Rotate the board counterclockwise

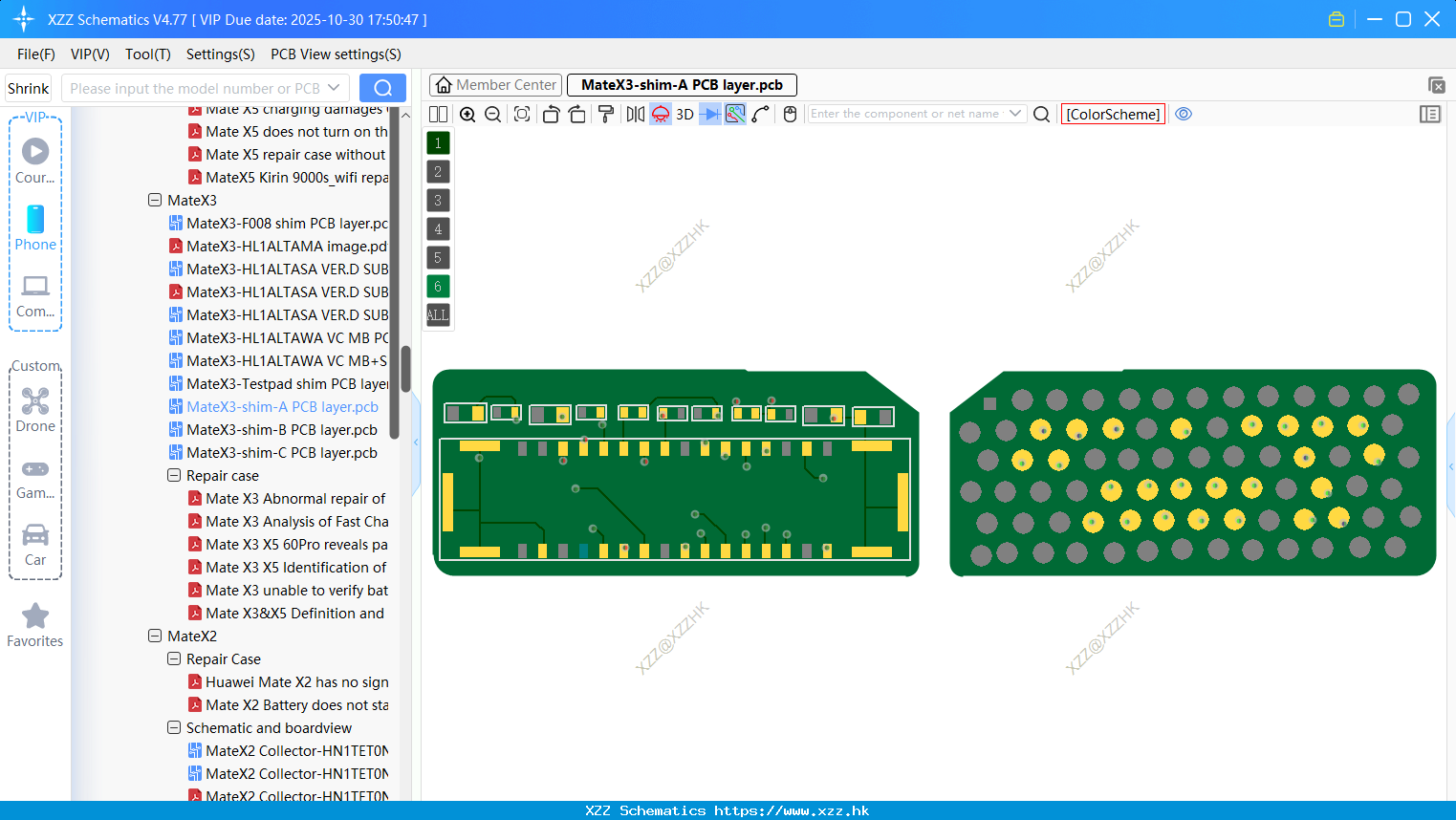click(x=551, y=114)
